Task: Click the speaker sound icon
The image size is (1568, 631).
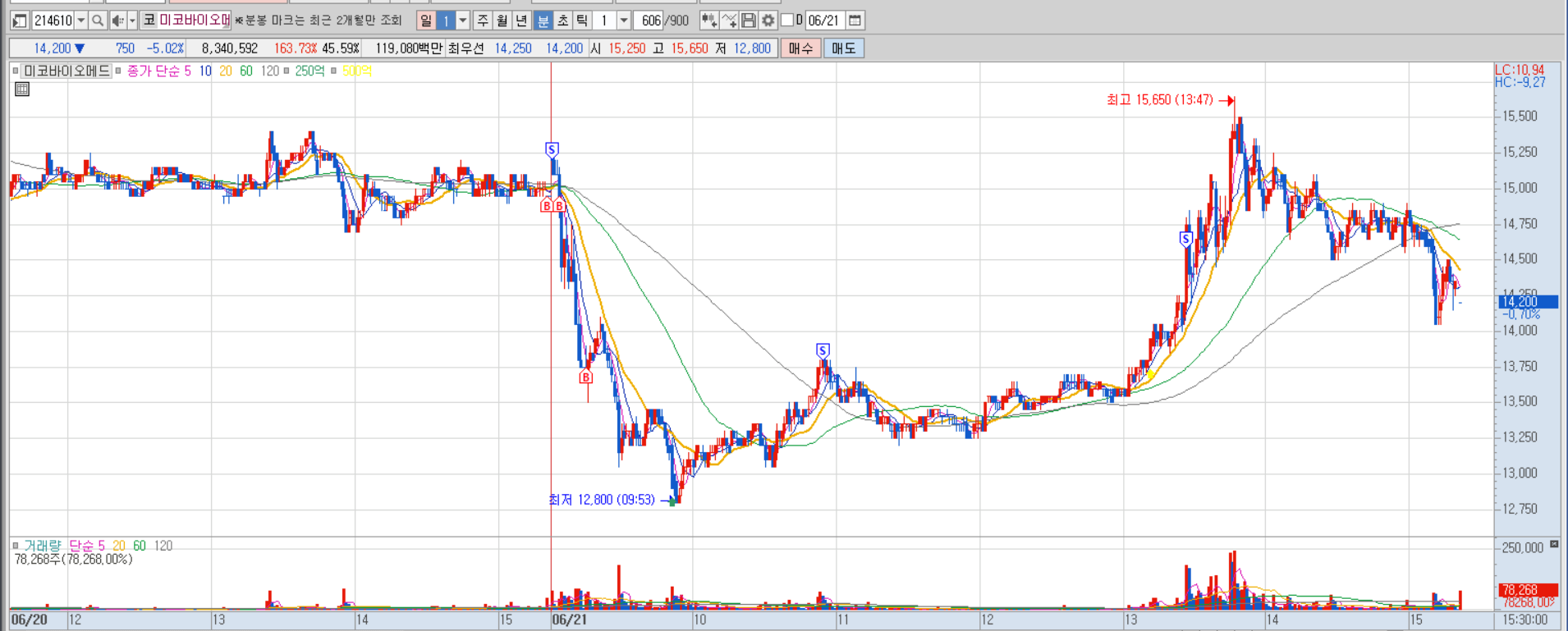Action: point(118,21)
